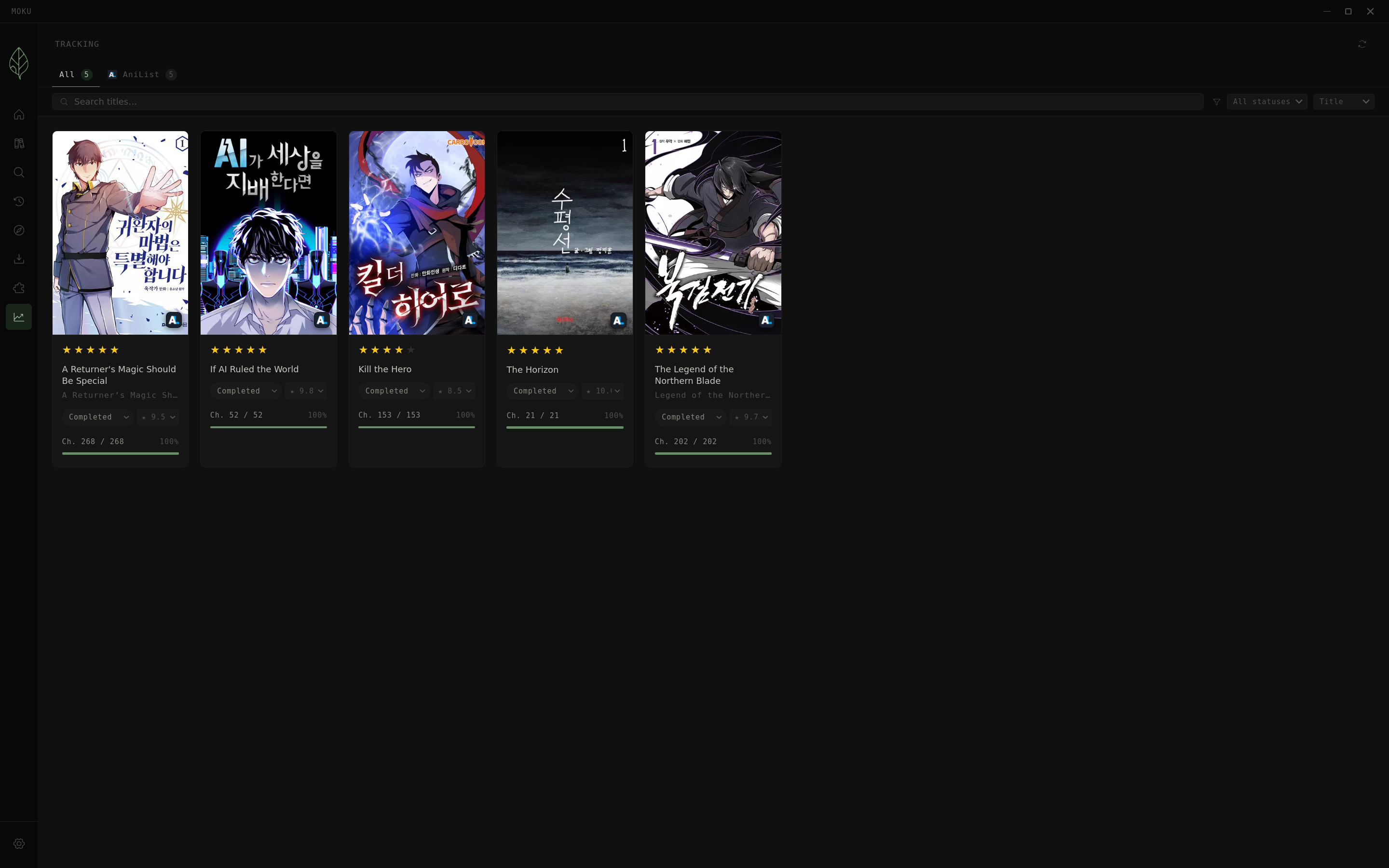Open The Horizon score dropdown
This screenshot has width=1389, height=868.
[602, 391]
